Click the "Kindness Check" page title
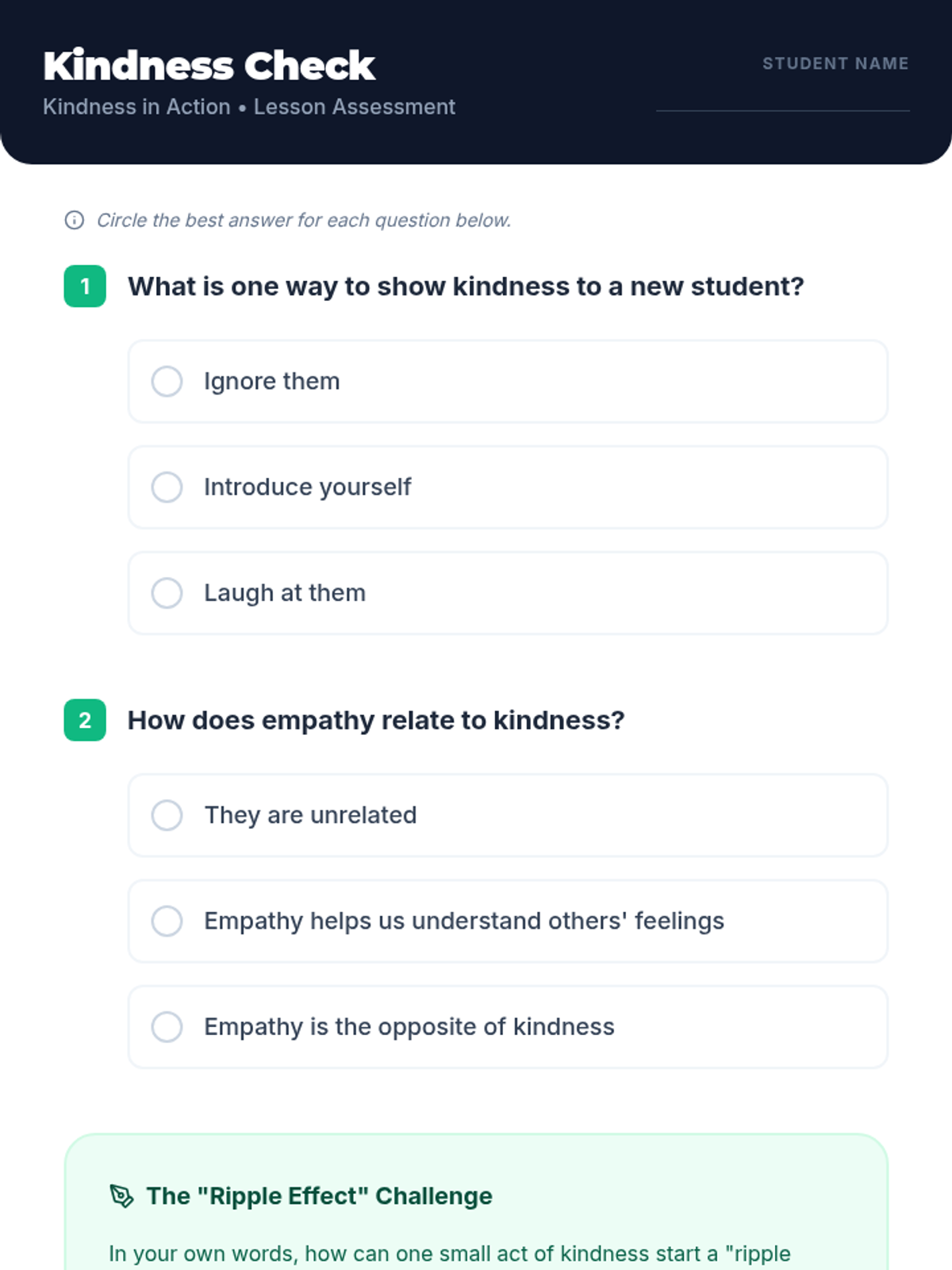 (209, 65)
